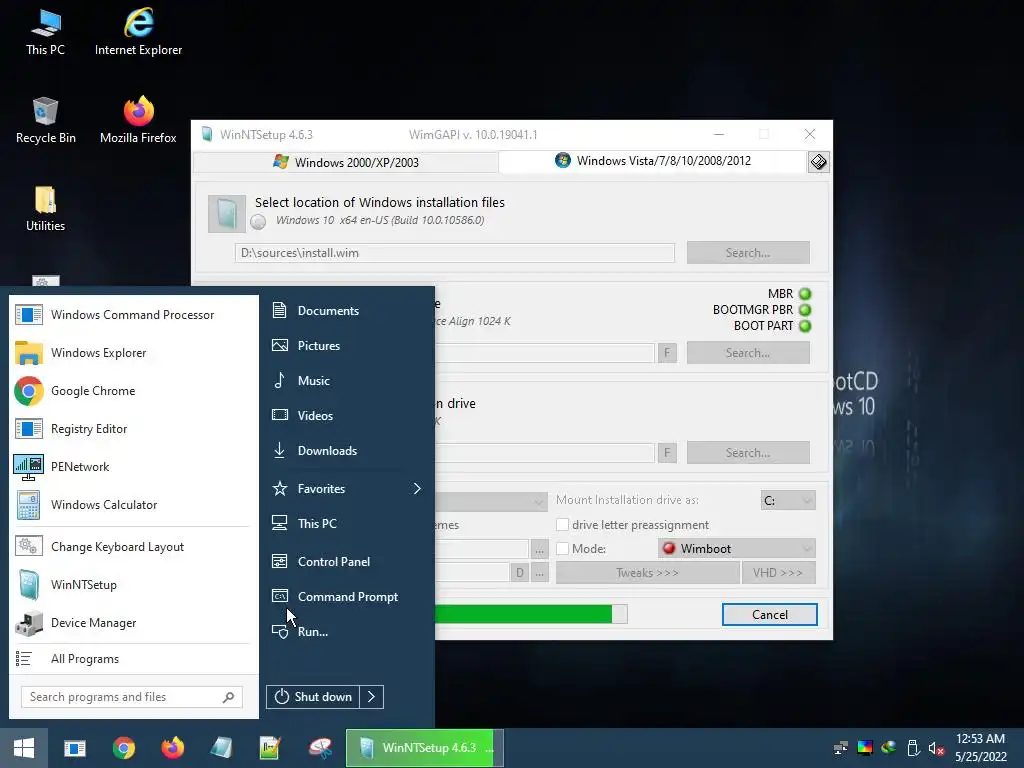Cancel the WinNTSetup installation

[769, 615]
